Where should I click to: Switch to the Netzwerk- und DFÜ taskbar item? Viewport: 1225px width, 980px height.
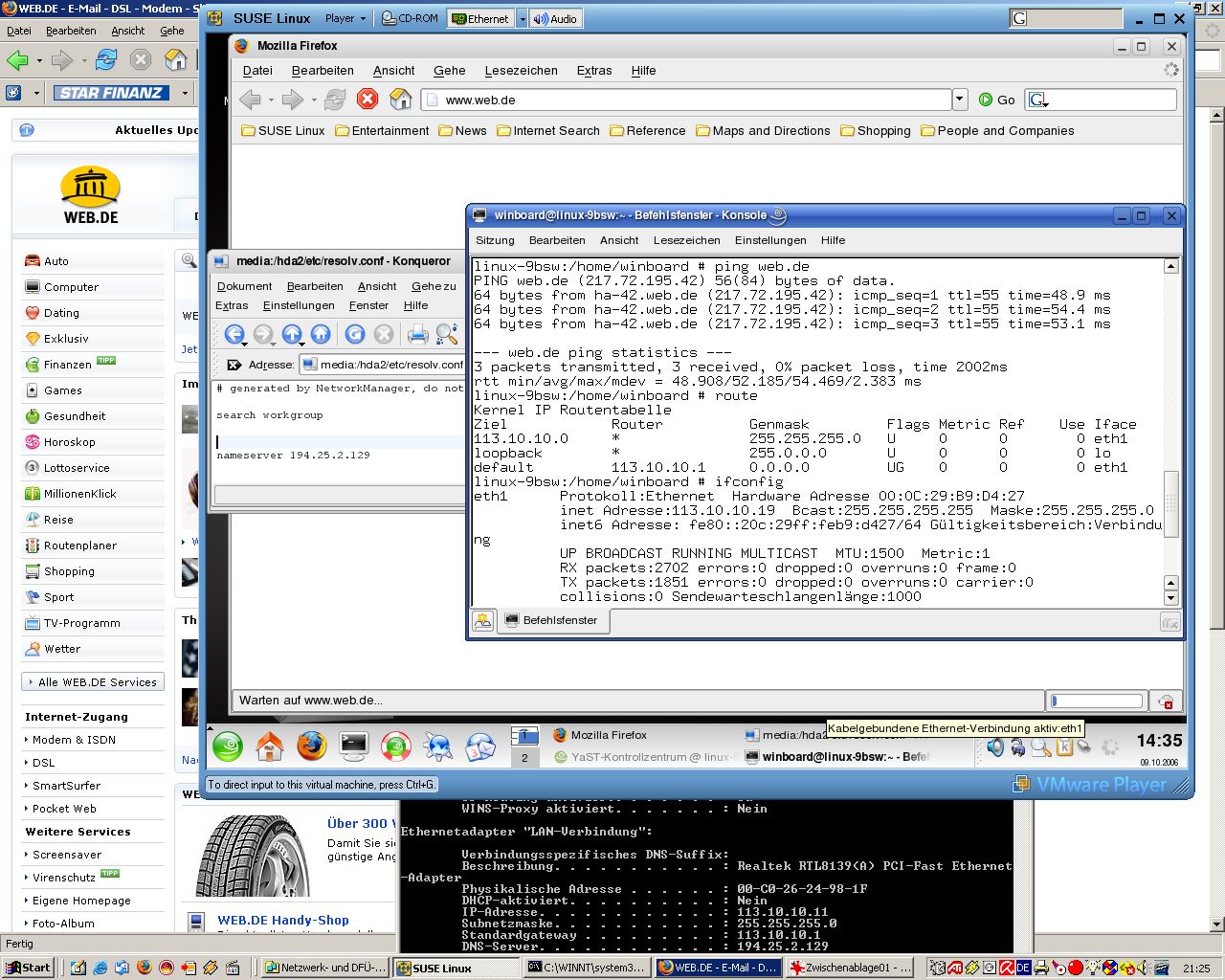325,968
